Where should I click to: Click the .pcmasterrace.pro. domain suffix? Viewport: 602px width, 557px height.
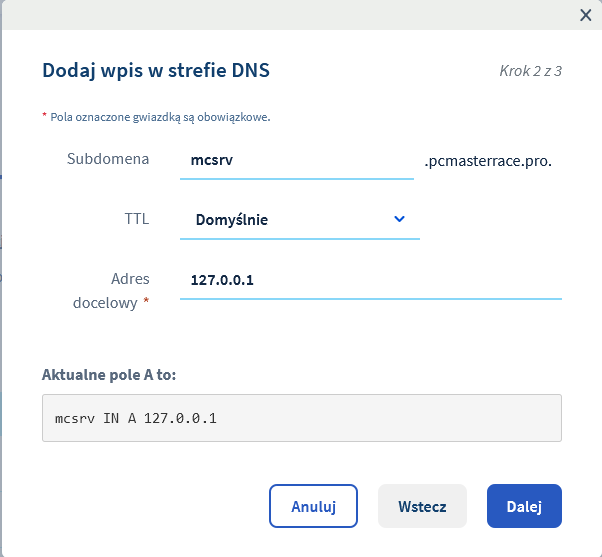coord(487,160)
